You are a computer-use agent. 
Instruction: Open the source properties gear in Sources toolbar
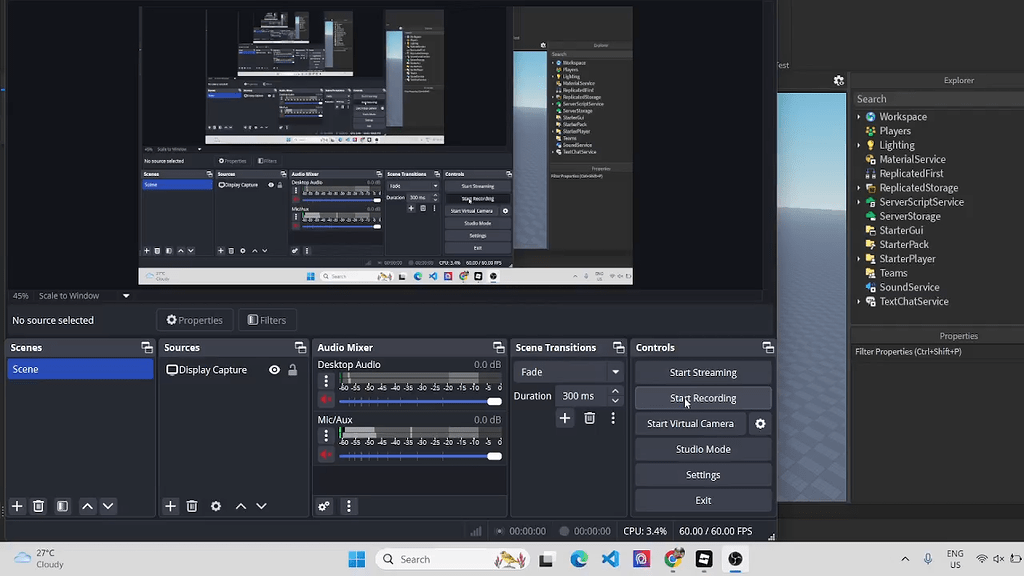[215, 506]
